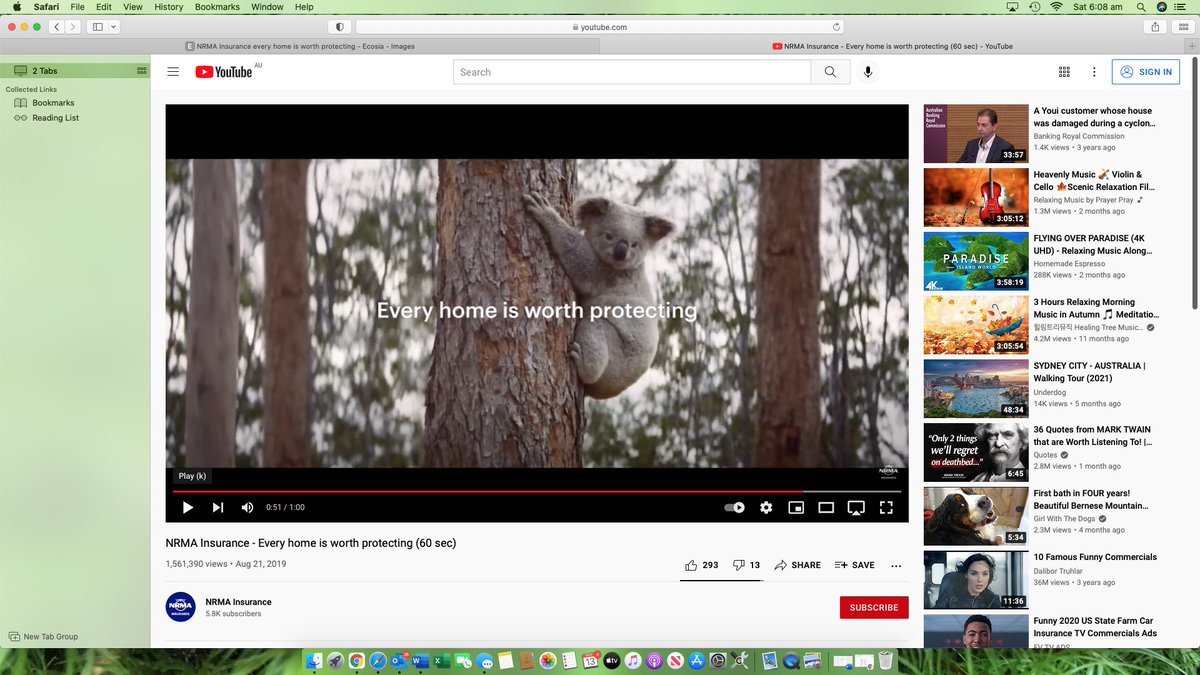
Task: Click the red SUBSCRIBE button
Action: point(874,607)
